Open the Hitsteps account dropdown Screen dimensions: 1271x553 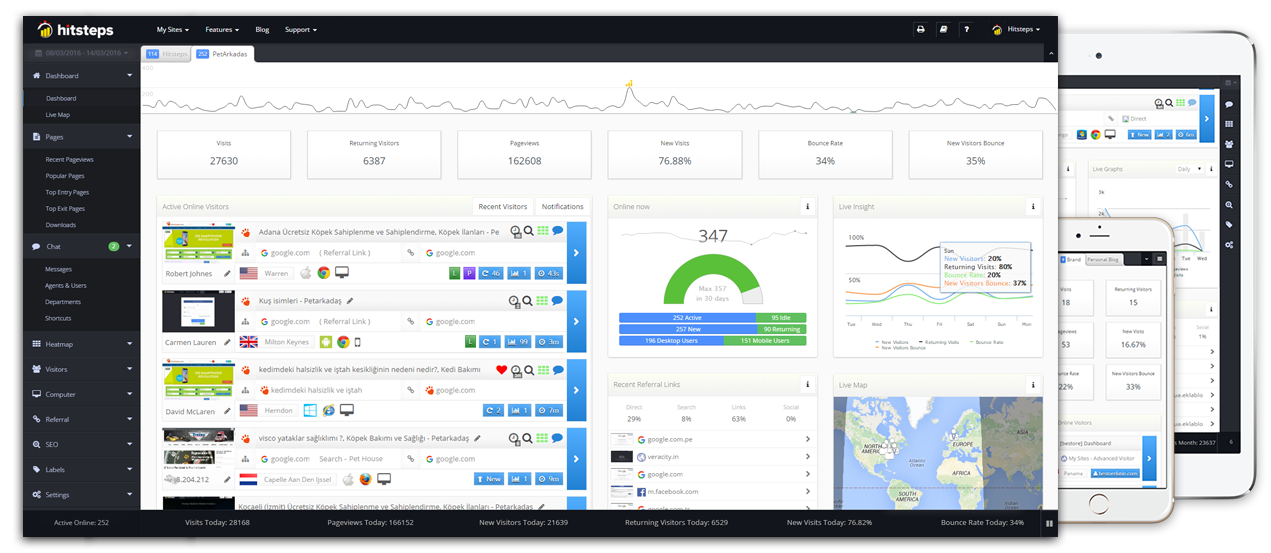point(1015,30)
